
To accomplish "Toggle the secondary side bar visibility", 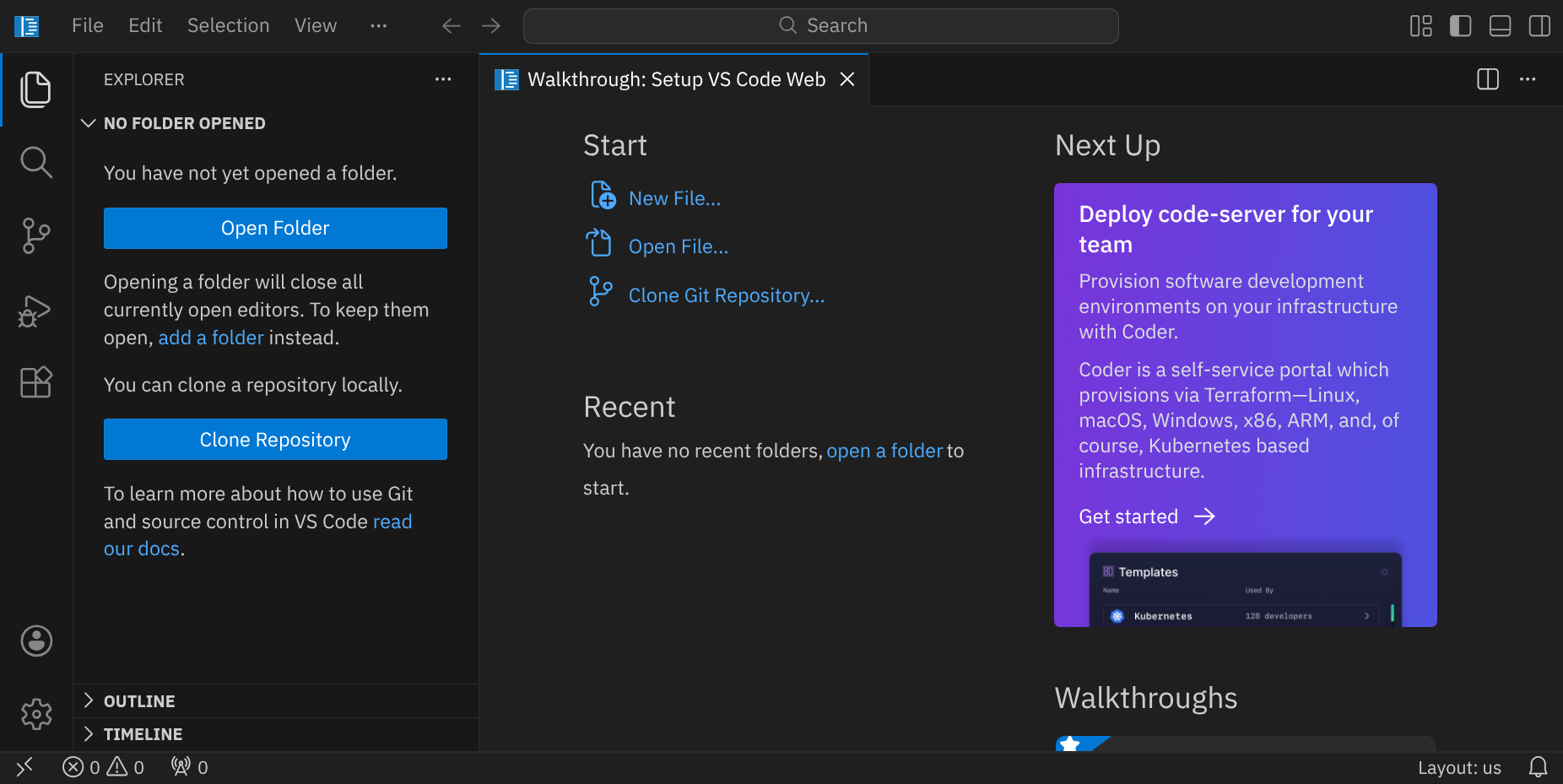I will pyautogui.click(x=1539, y=26).
